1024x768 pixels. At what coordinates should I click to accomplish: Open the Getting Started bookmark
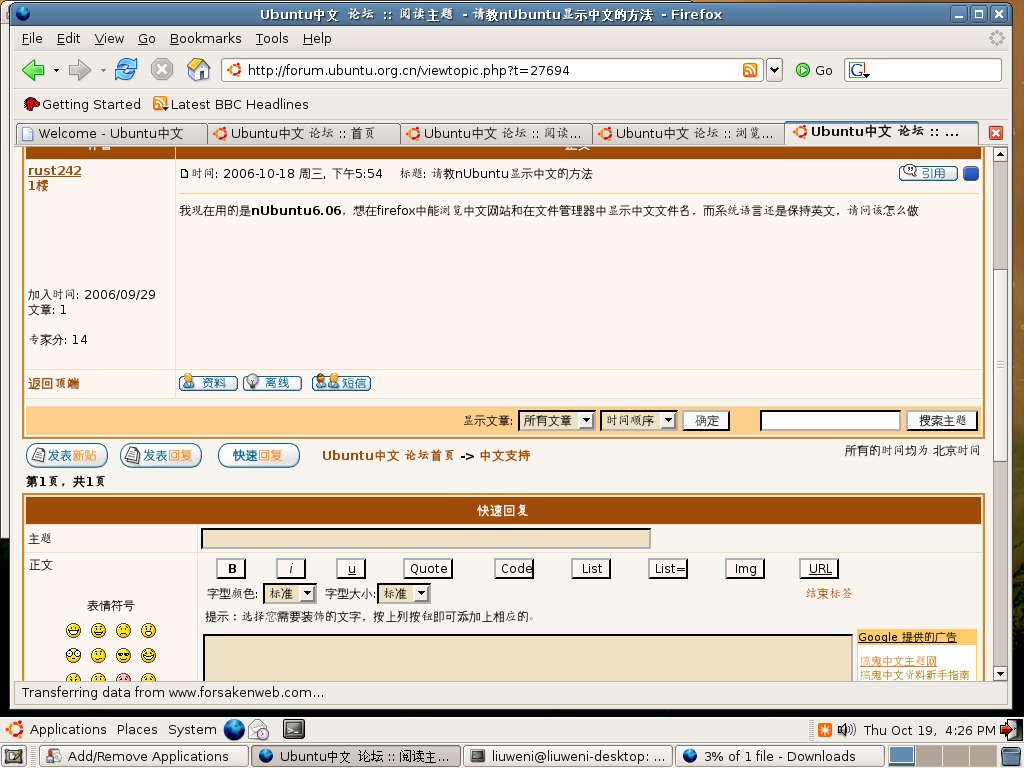(82, 104)
